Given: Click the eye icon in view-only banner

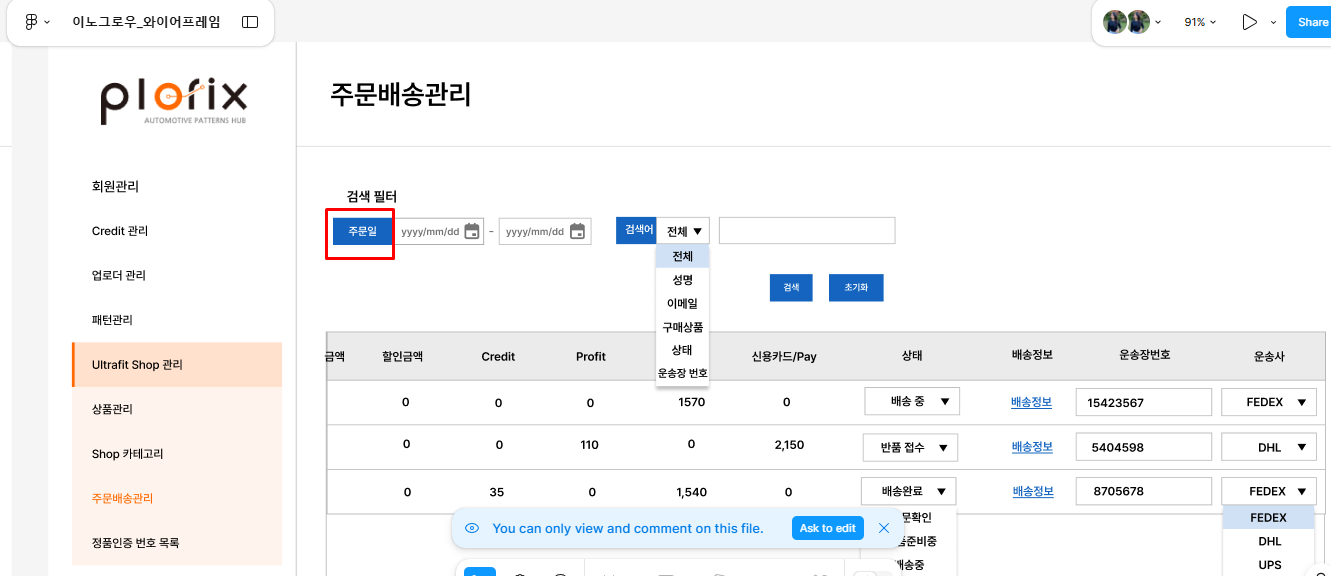Looking at the screenshot, I should 472,528.
